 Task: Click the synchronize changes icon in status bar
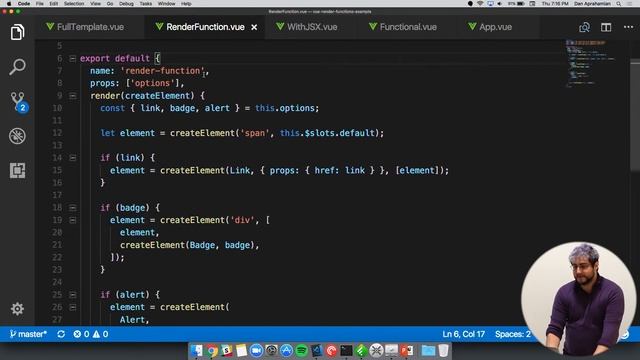click(61, 334)
